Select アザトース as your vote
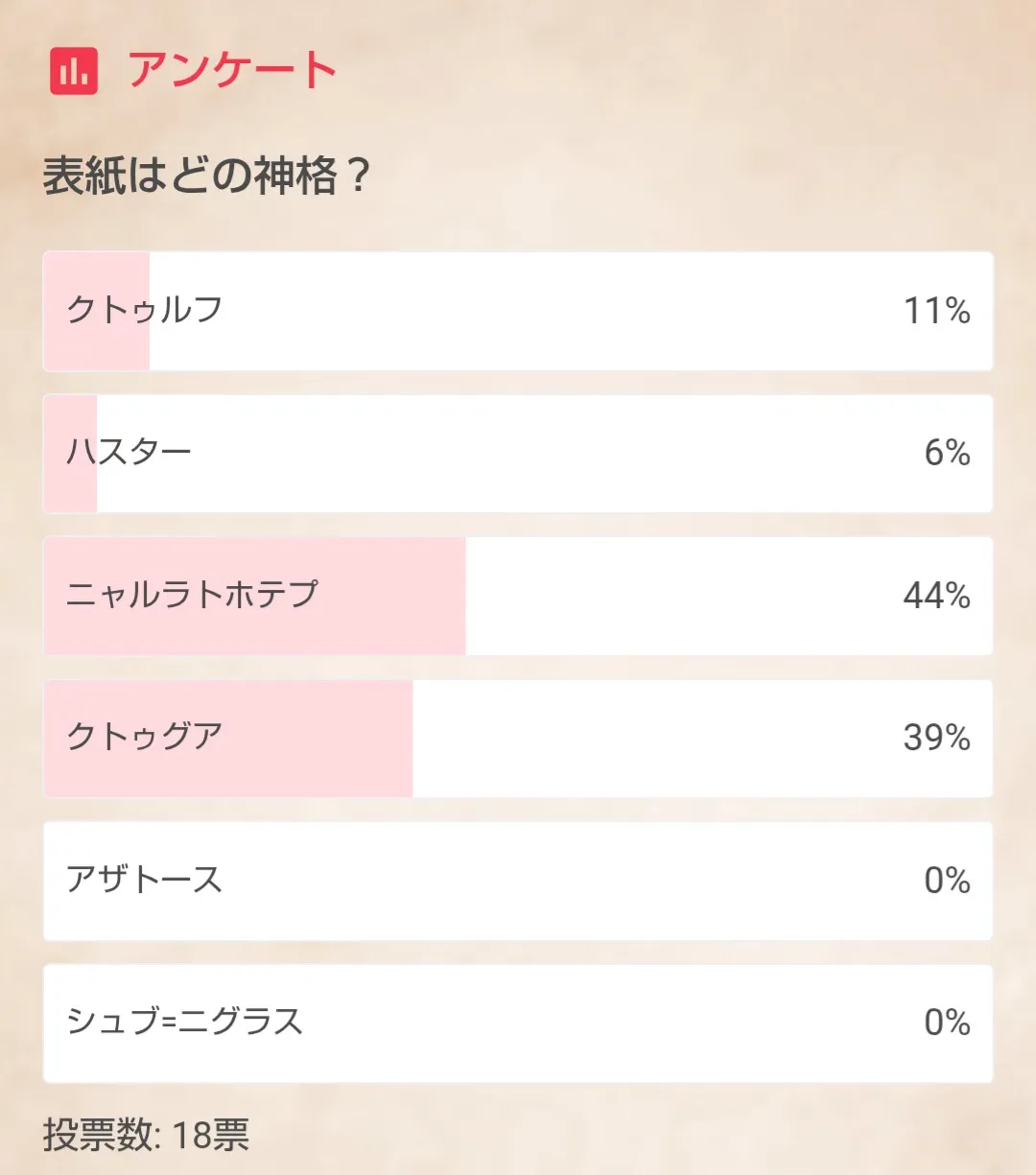Image resolution: width=1036 pixels, height=1175 pixels. tap(144, 880)
